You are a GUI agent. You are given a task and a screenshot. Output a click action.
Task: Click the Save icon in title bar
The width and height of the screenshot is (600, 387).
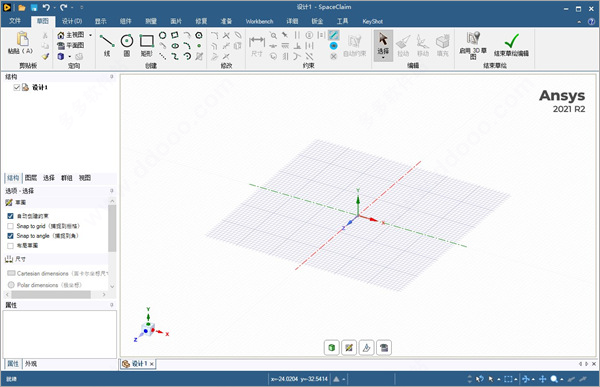[x=34, y=7]
